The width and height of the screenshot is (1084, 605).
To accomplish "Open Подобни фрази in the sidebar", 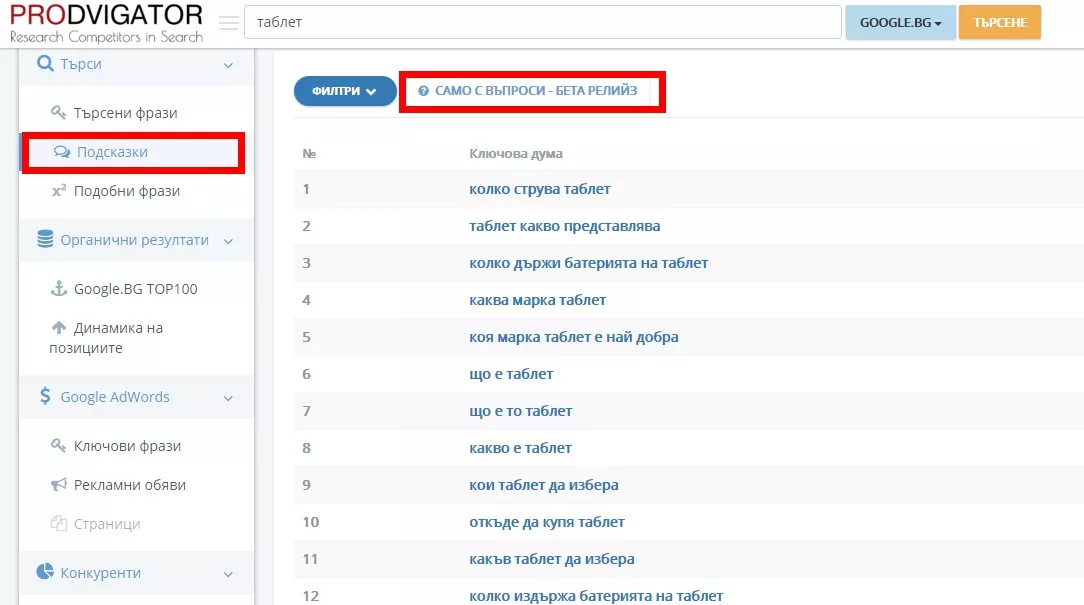I will point(127,191).
